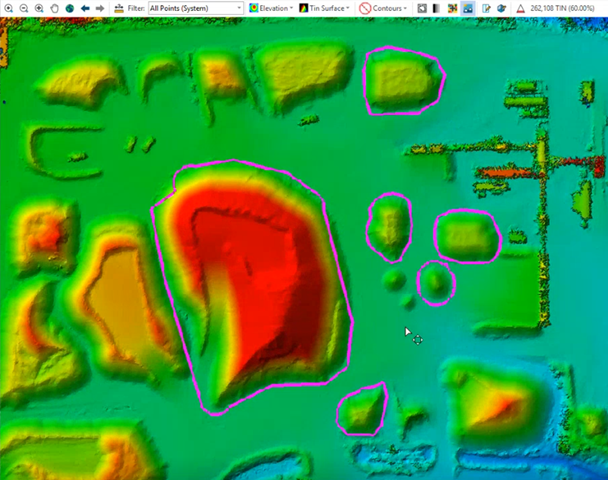Screen dimensions: 608x480
Task: Click the multicolored classification grid icon
Action: pos(452,8)
